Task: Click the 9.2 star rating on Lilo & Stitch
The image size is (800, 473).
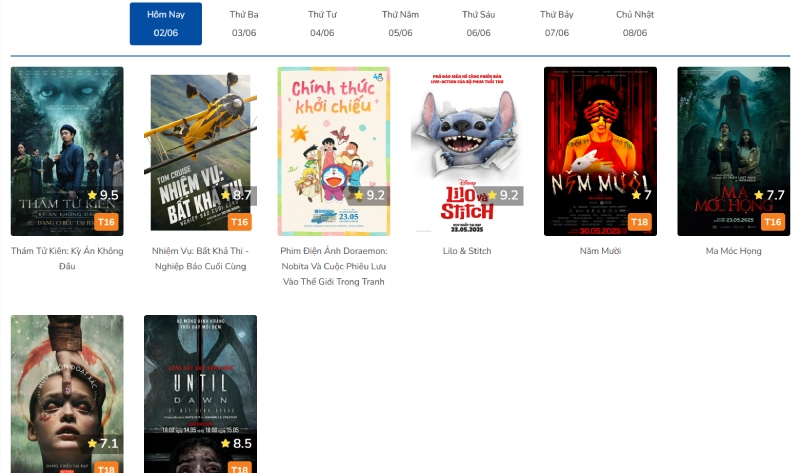Action: click(x=503, y=195)
